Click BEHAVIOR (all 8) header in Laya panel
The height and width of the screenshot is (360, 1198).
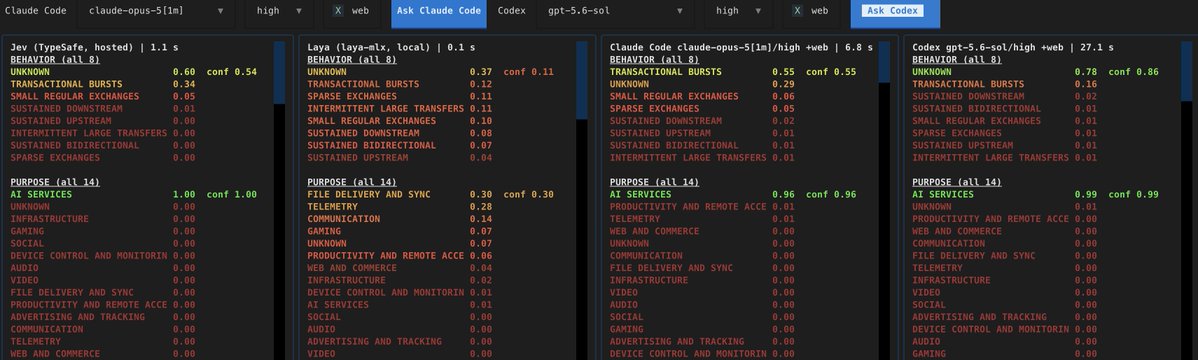(351, 60)
